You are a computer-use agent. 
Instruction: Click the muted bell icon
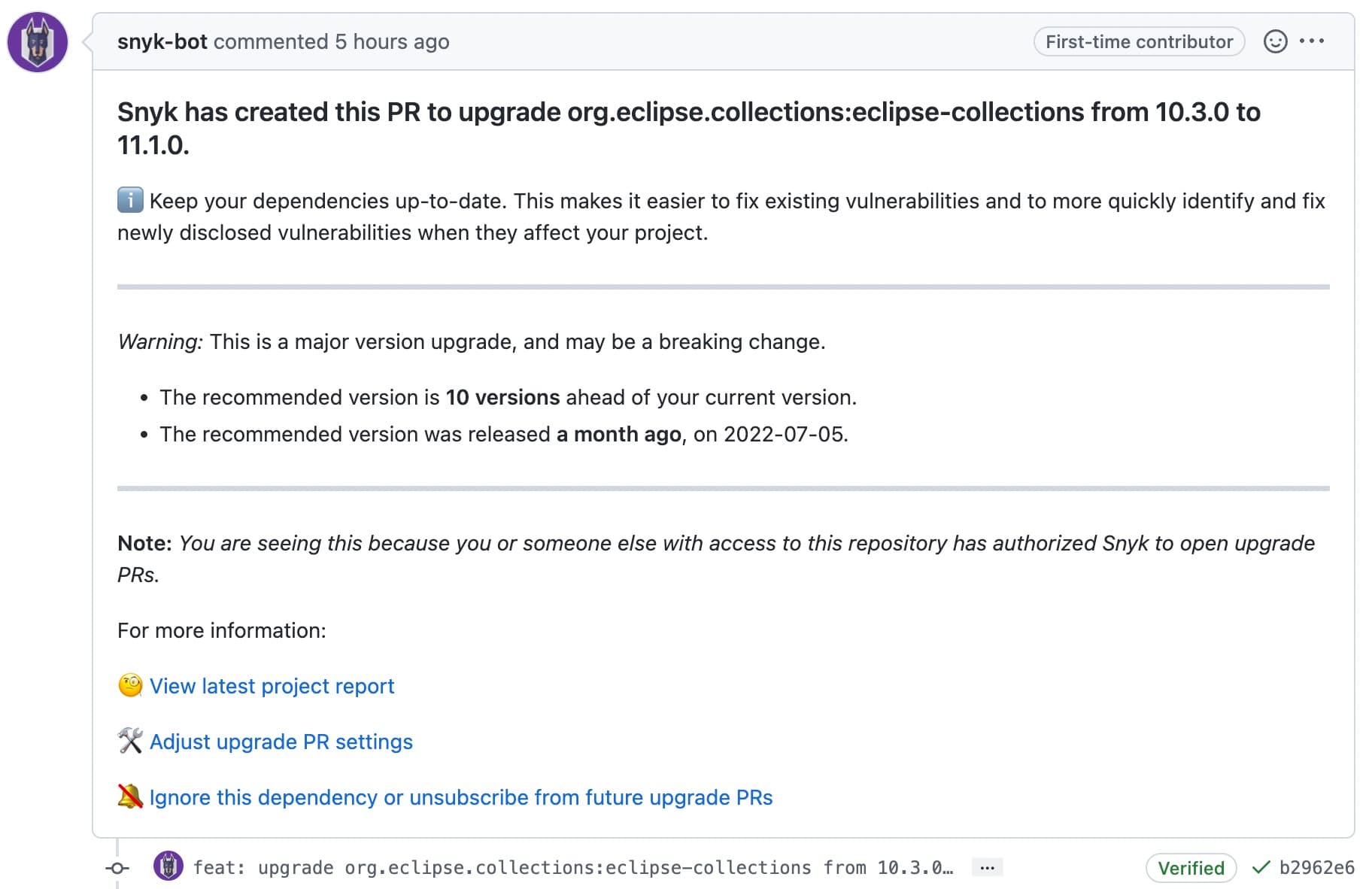(130, 796)
